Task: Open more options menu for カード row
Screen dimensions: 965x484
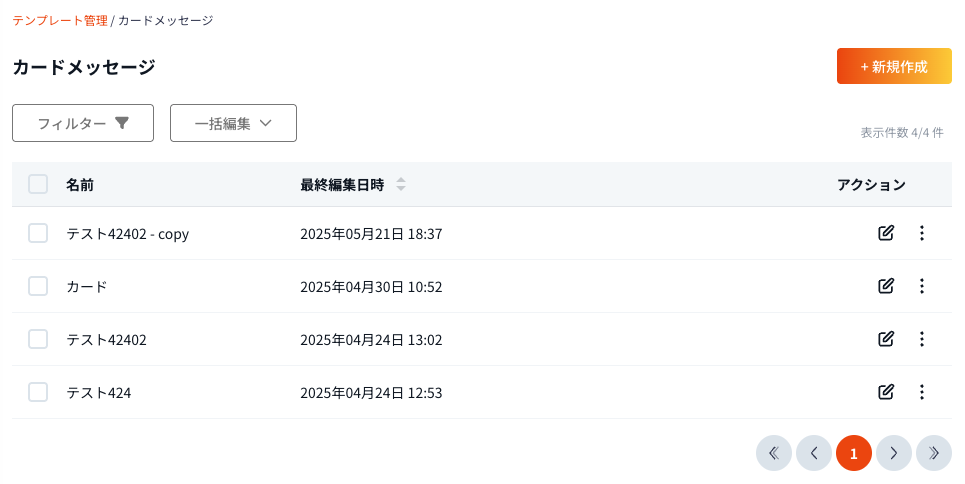Action: 921,286
